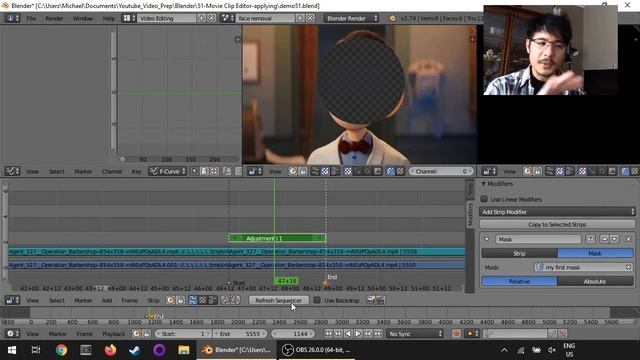Open the F-Curve mode dropdown

coord(167,171)
